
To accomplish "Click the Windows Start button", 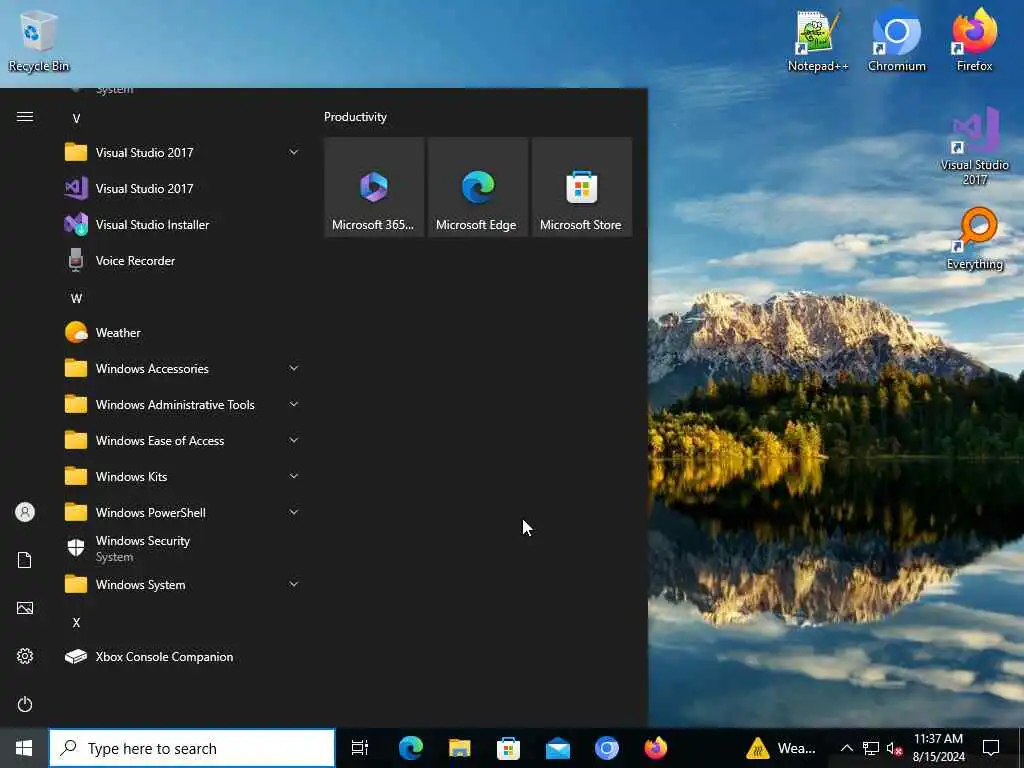I will point(24,748).
